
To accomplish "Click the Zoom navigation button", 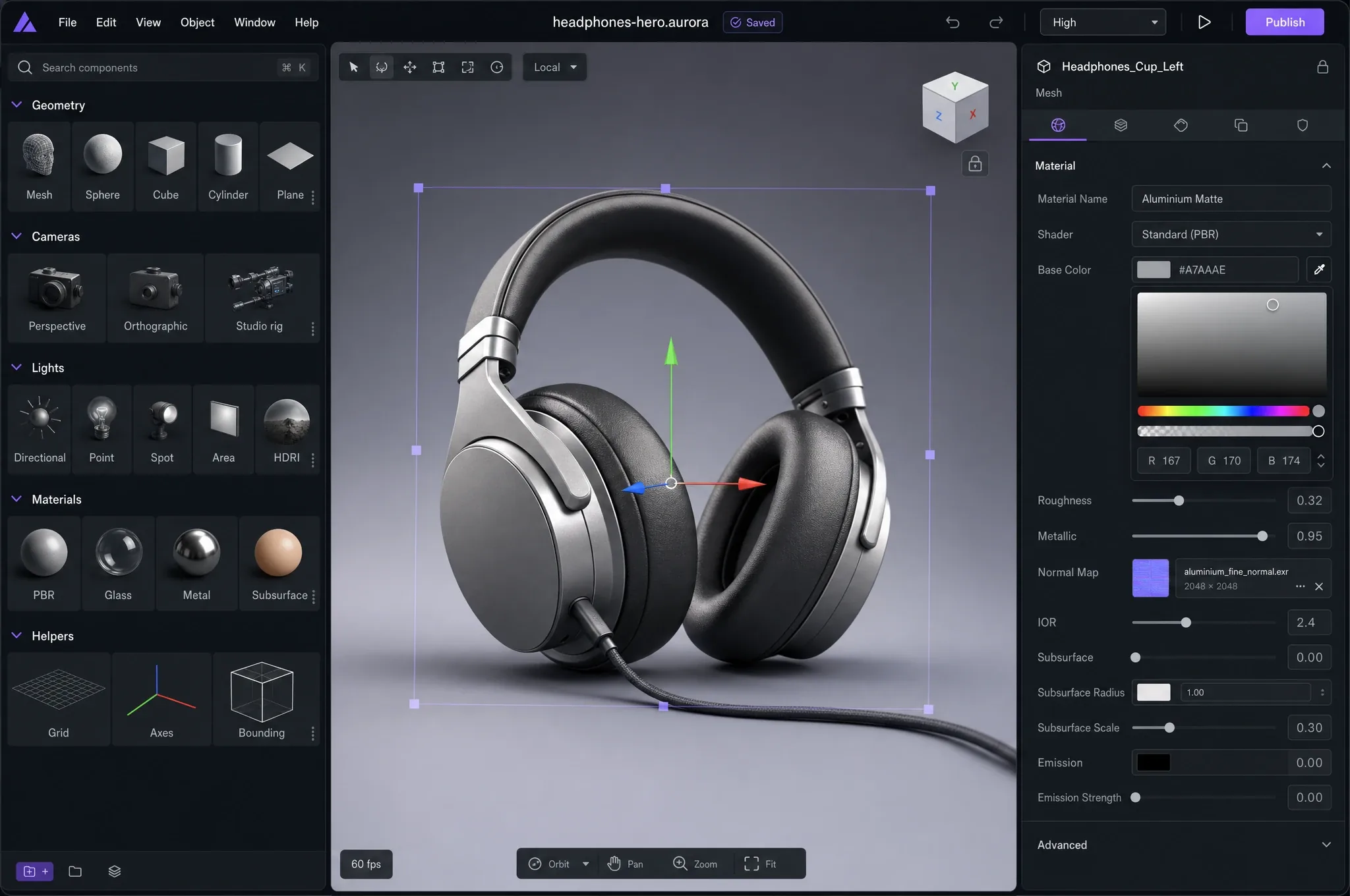I will tap(695, 864).
